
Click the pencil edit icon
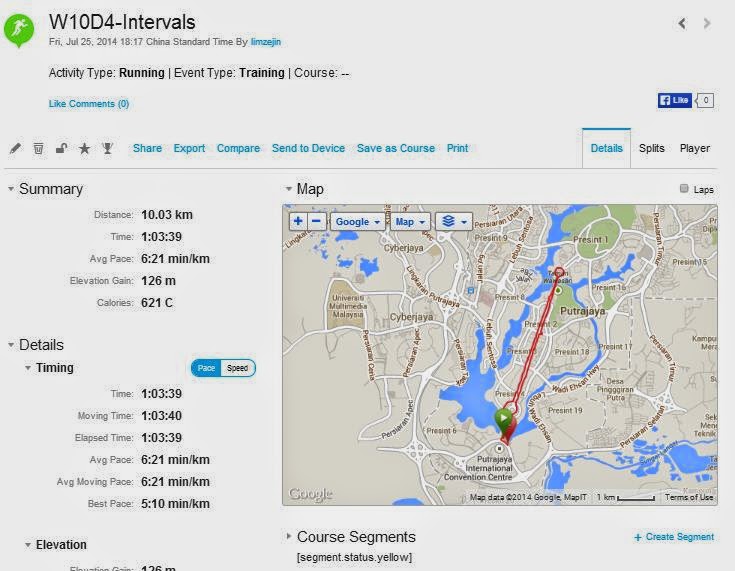pos(15,149)
